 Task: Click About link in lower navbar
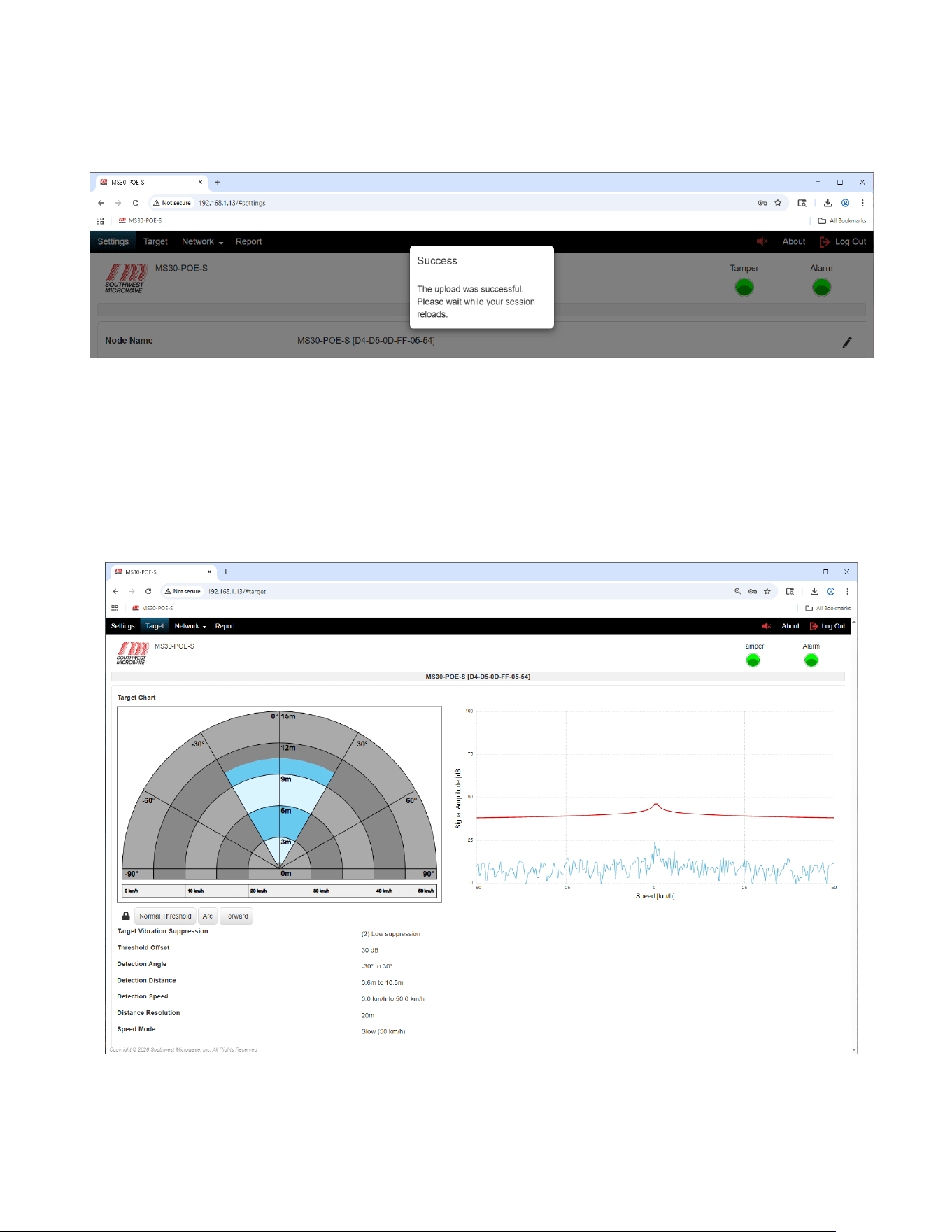pos(790,626)
